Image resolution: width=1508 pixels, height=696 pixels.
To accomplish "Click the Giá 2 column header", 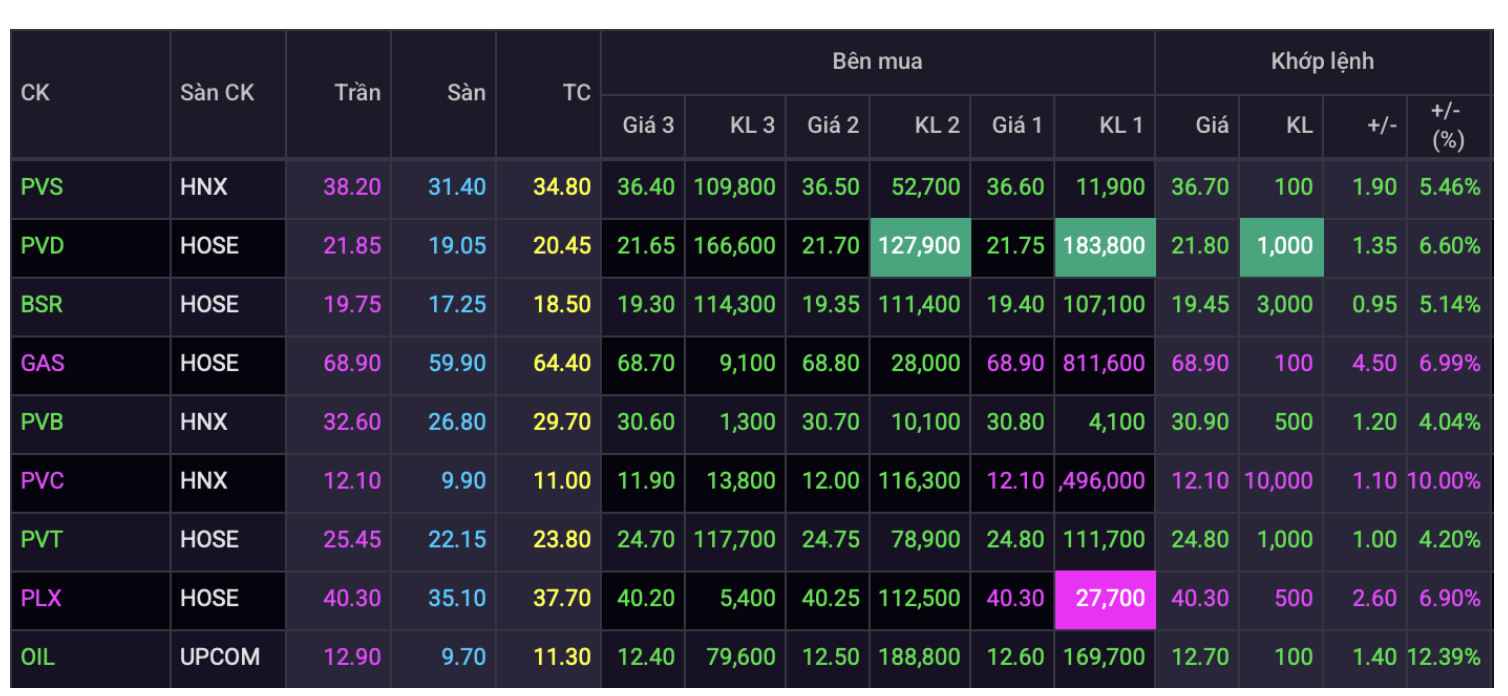I will pos(833,126).
